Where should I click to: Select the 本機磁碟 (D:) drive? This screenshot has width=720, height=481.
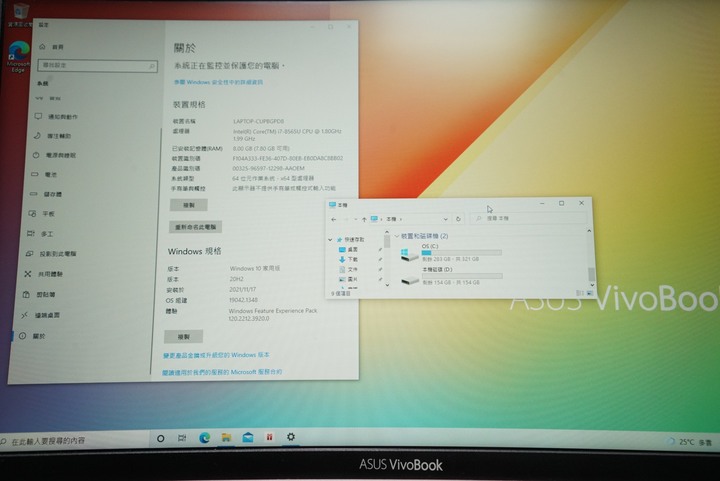tap(450, 276)
